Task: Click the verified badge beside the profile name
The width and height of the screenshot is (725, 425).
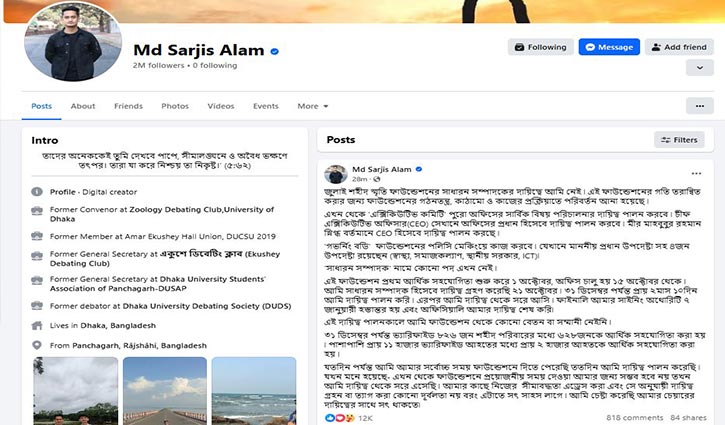Action: (274, 51)
